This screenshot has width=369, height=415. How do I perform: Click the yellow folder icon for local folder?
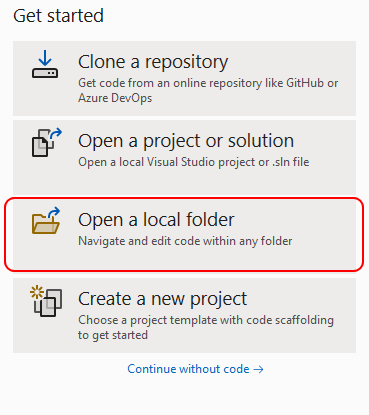pyautogui.click(x=46, y=221)
